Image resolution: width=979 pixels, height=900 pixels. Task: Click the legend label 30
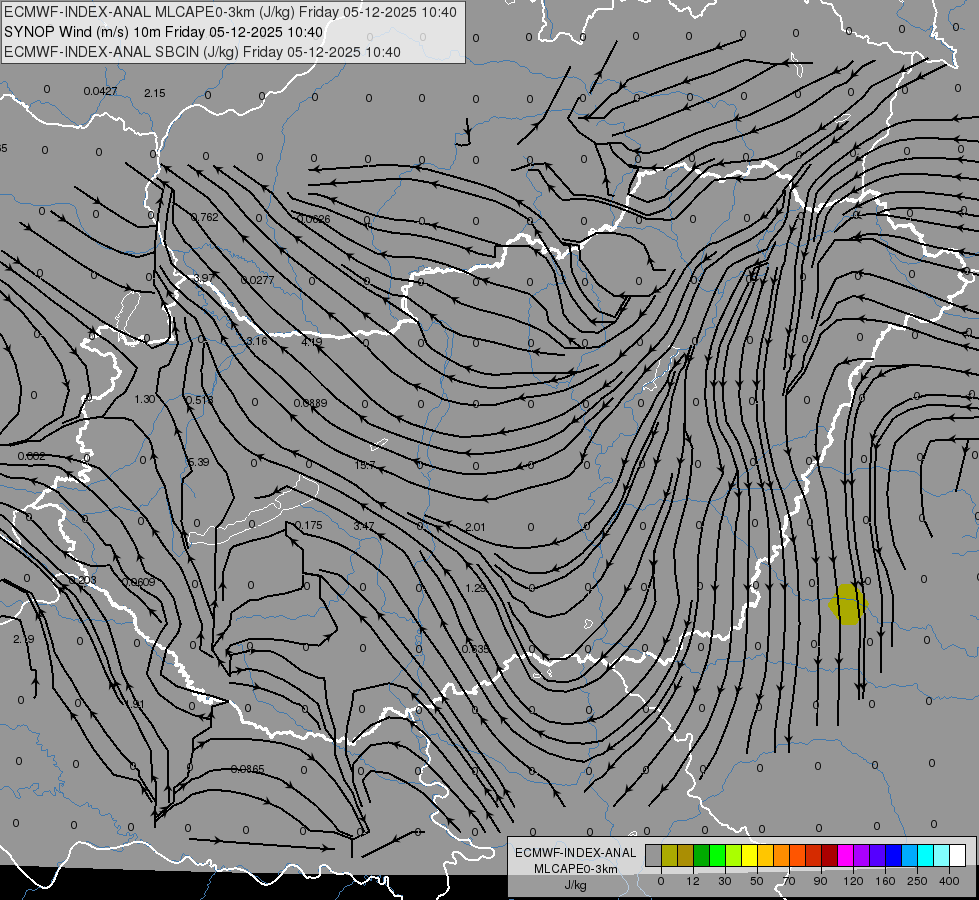(724, 881)
